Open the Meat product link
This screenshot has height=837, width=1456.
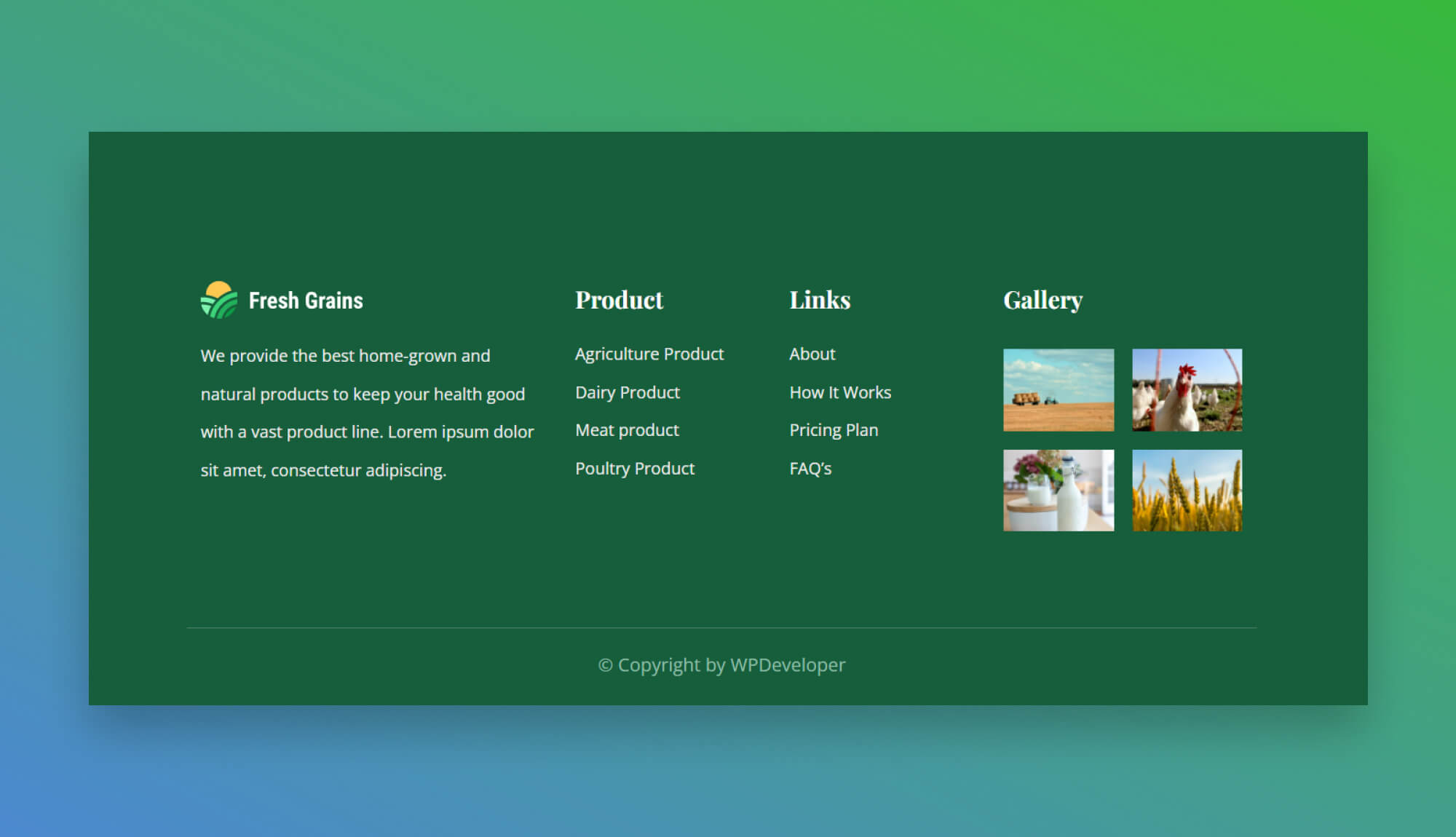626,429
